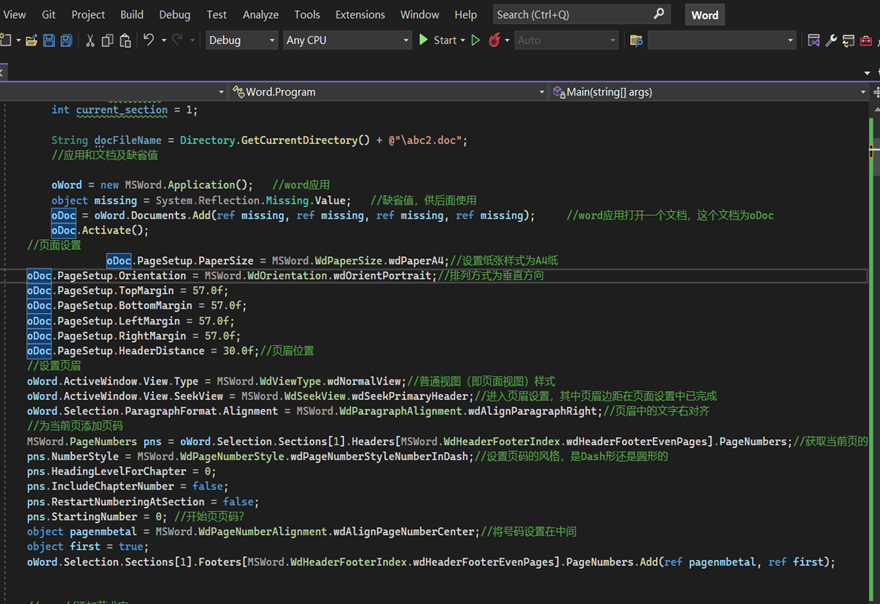This screenshot has width=880, height=604.
Task: Open the Any CPU platform dropdown
Action: point(347,40)
